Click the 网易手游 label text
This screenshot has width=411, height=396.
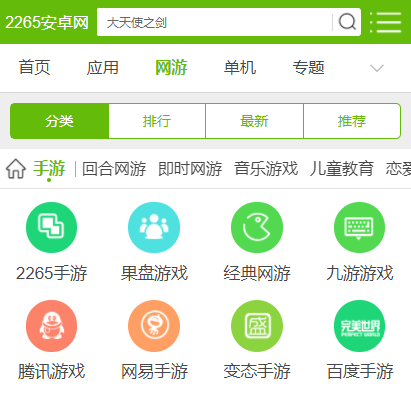coord(154,371)
